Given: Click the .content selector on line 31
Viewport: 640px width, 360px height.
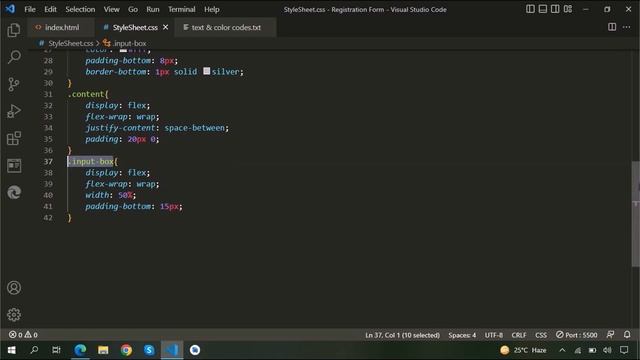Looking at the screenshot, I should pyautogui.click(x=87, y=94).
